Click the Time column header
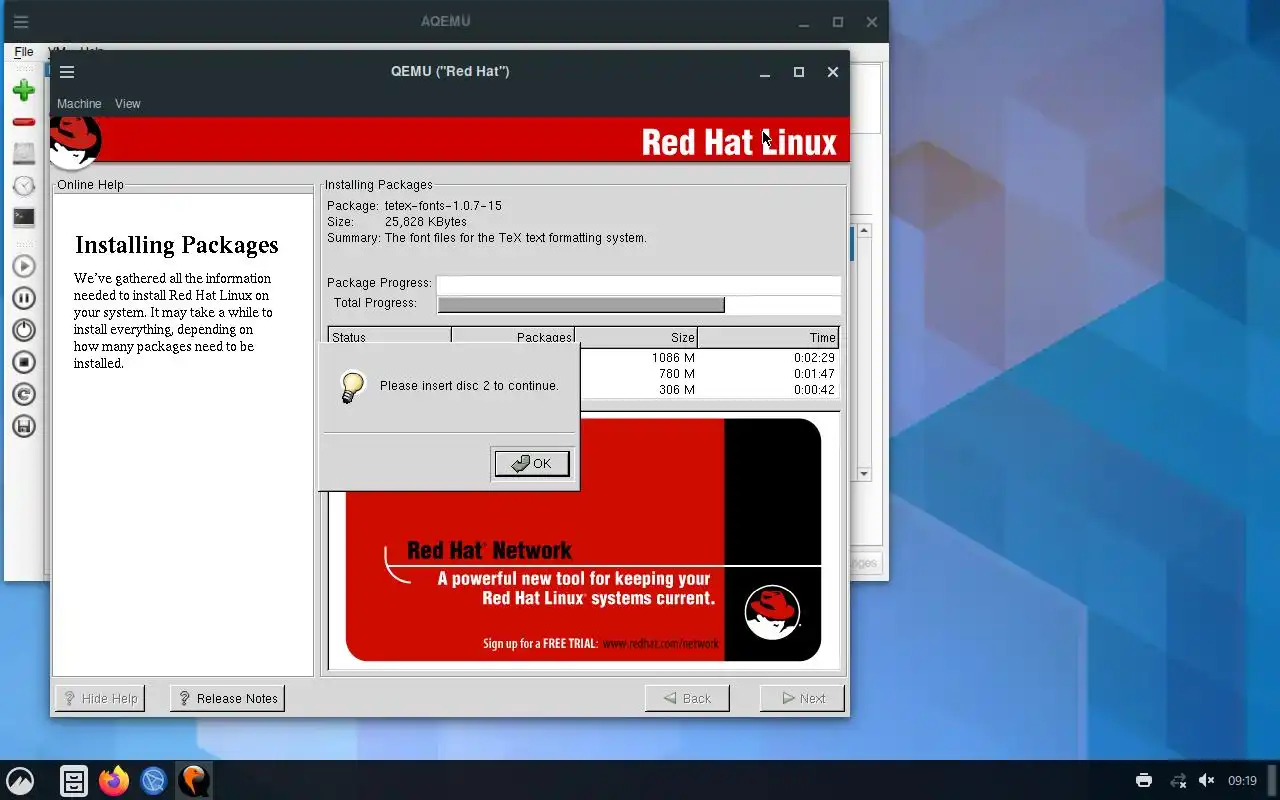 pyautogui.click(x=767, y=337)
